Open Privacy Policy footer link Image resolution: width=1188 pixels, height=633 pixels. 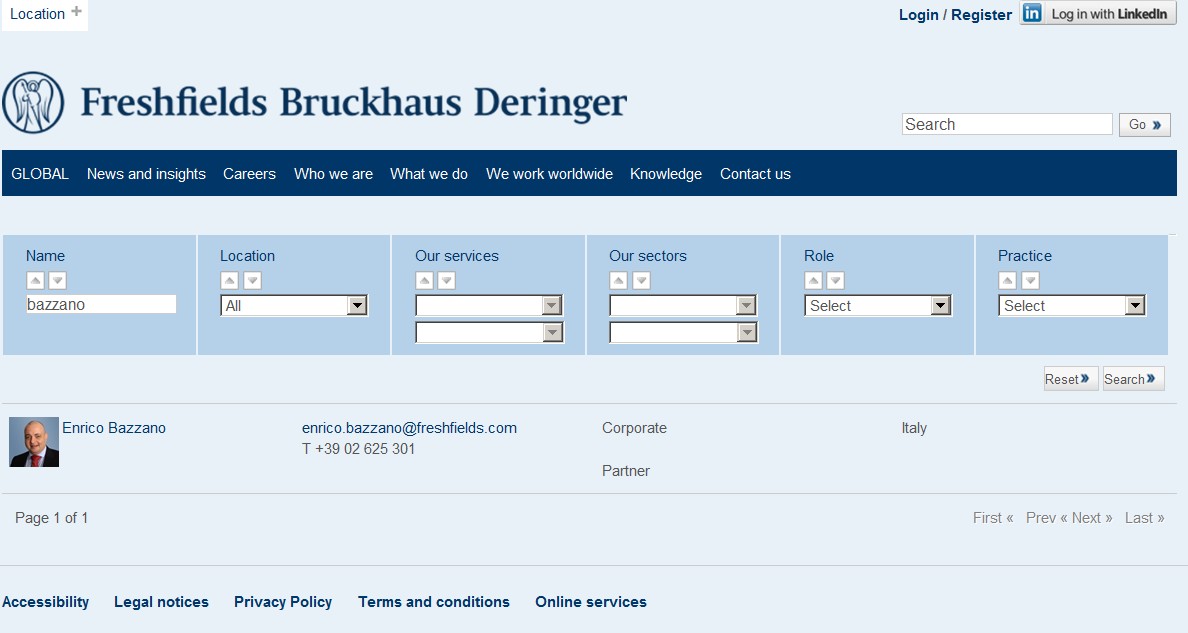point(283,602)
